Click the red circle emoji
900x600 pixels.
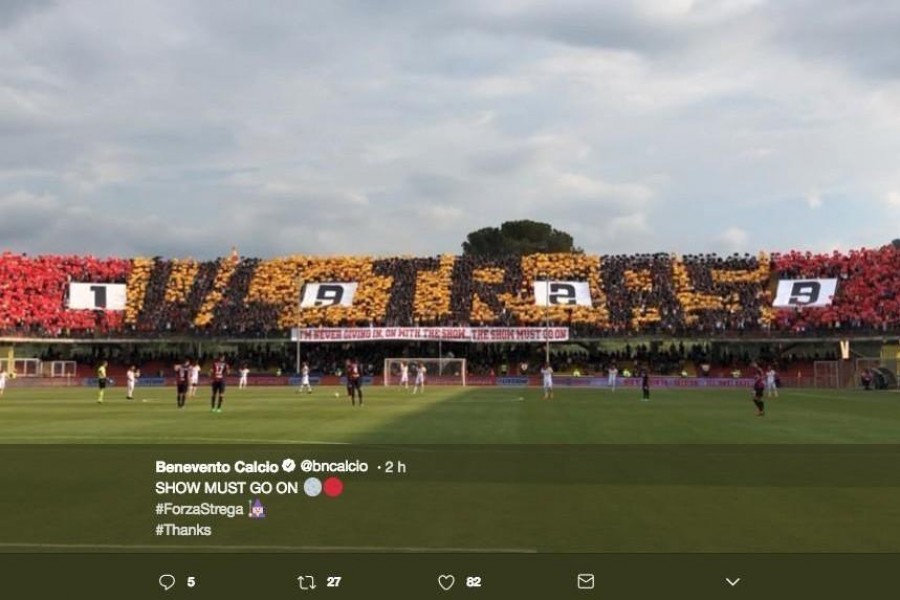pos(333,487)
